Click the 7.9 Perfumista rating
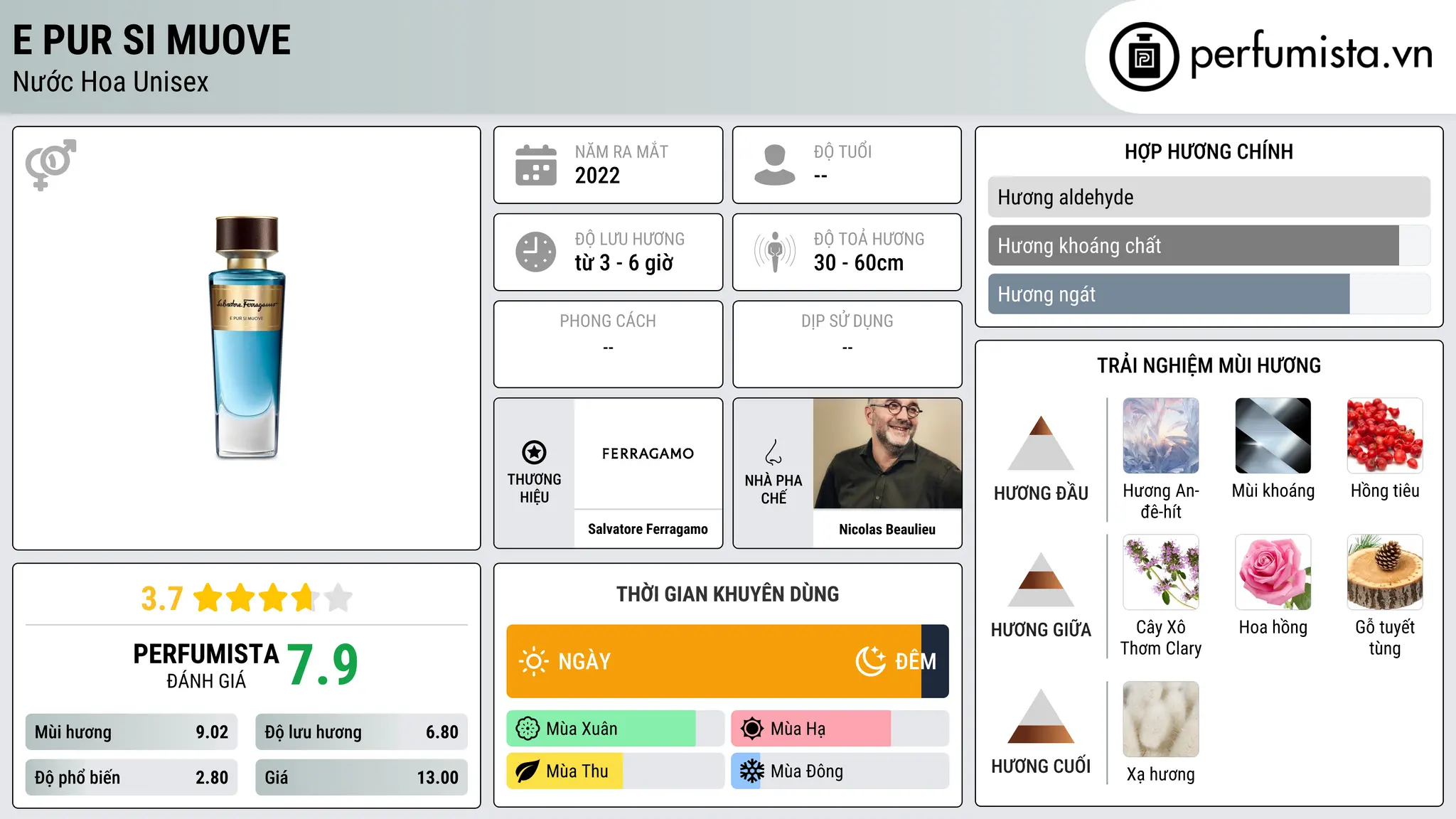The width and height of the screenshot is (1456, 819). (323, 665)
